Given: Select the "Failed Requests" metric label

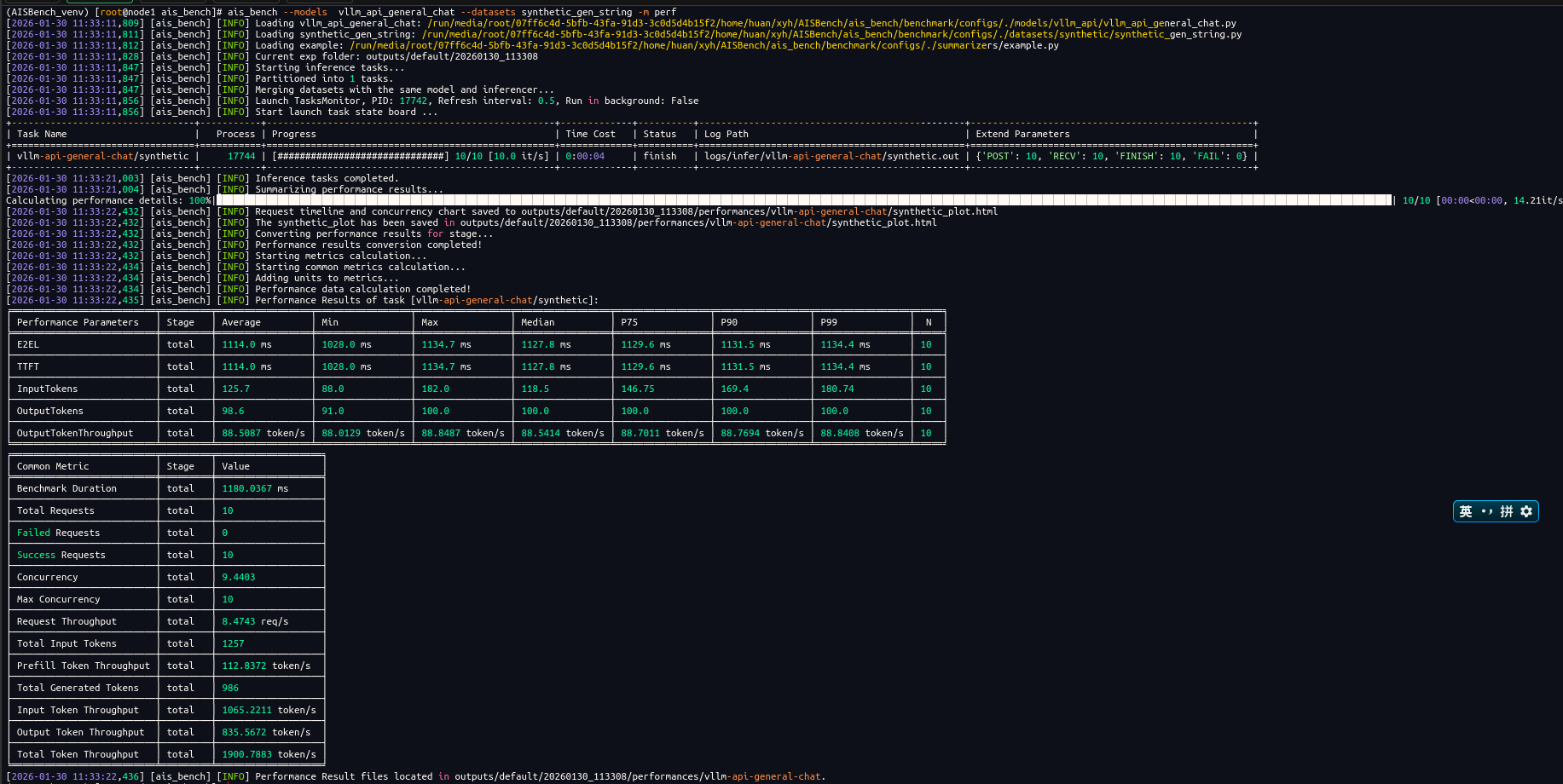Looking at the screenshot, I should point(58,533).
